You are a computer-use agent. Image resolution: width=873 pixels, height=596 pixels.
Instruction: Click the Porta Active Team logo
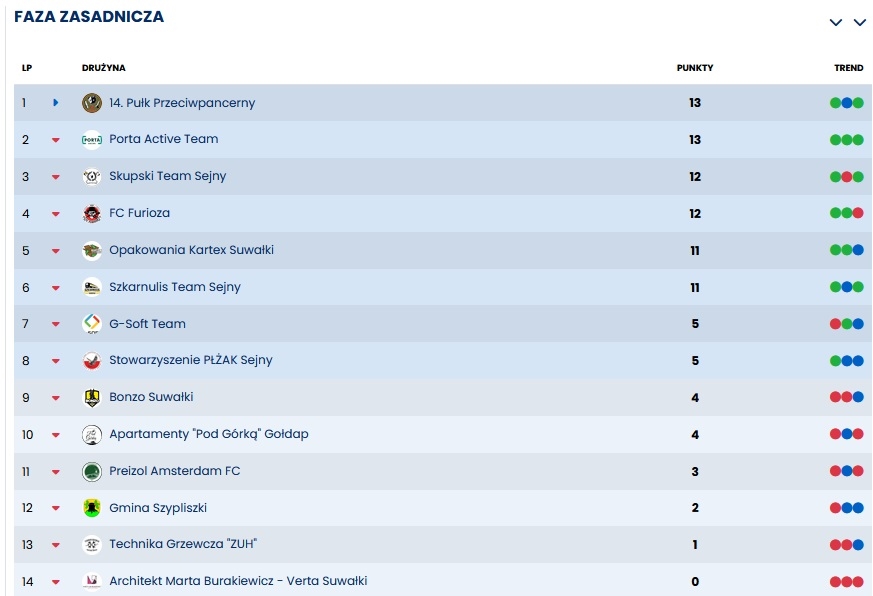pos(92,139)
